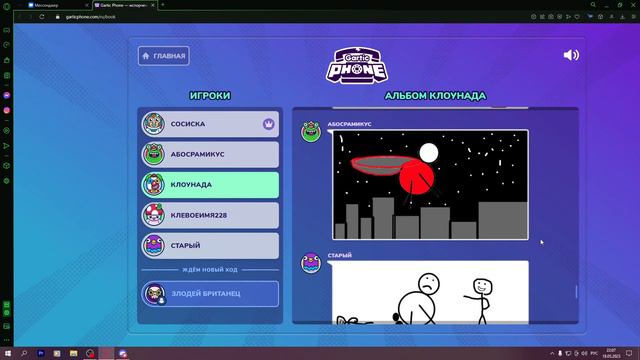Click the album panel scrollbar handle

click(576, 291)
